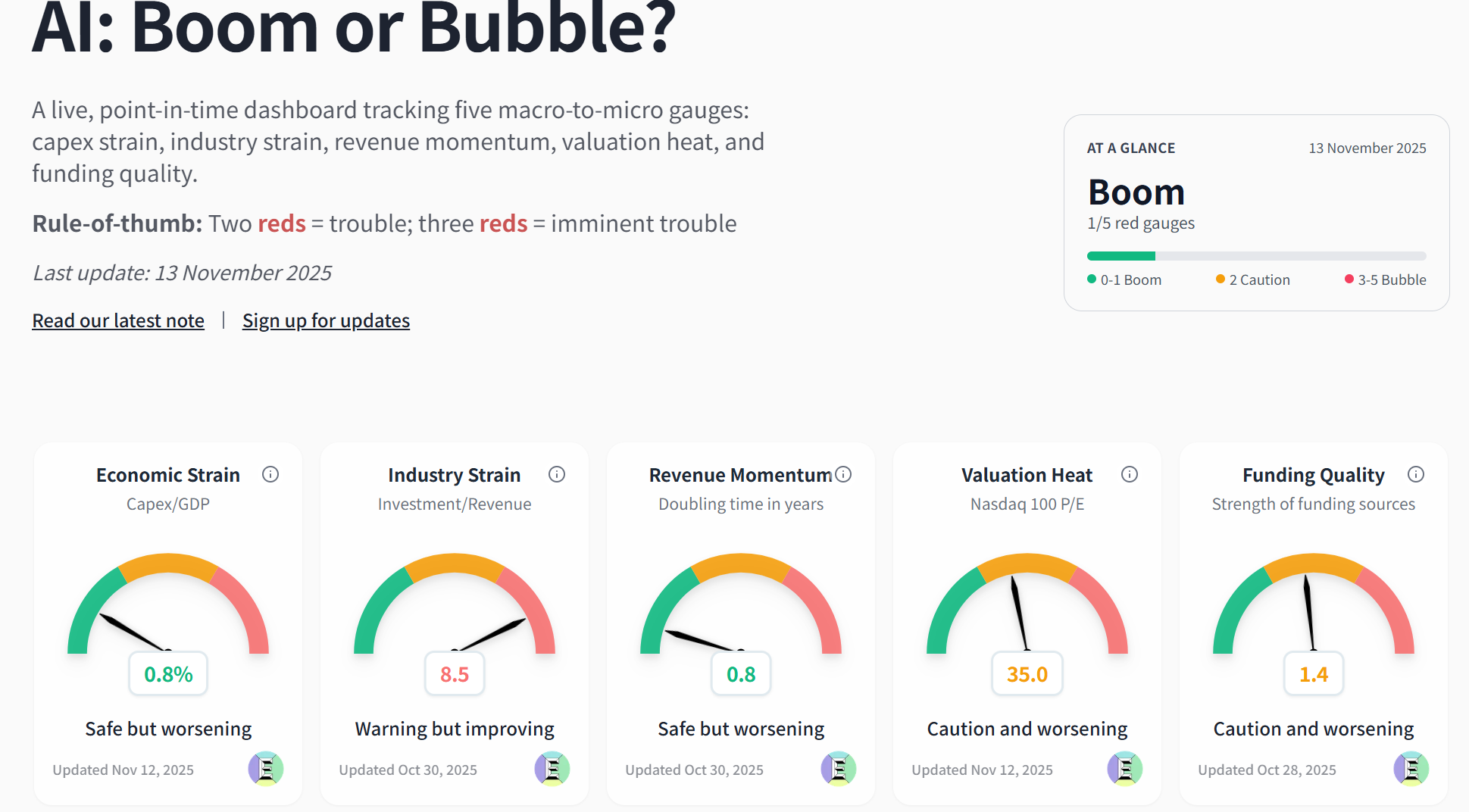1469x812 pixels.
Task: Click the Boom status heading
Action: (1136, 192)
